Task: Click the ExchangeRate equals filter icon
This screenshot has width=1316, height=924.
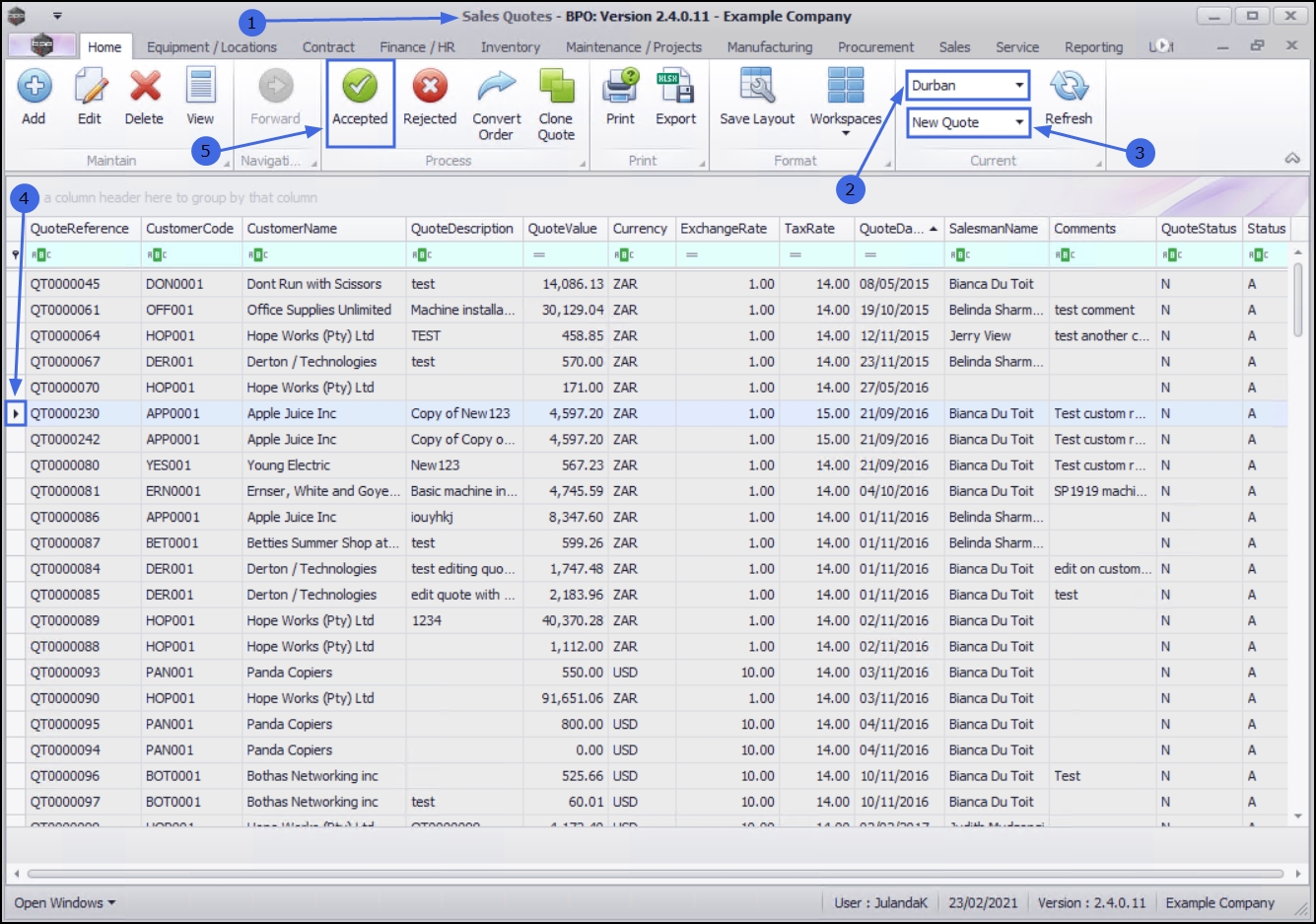Action: click(x=692, y=254)
